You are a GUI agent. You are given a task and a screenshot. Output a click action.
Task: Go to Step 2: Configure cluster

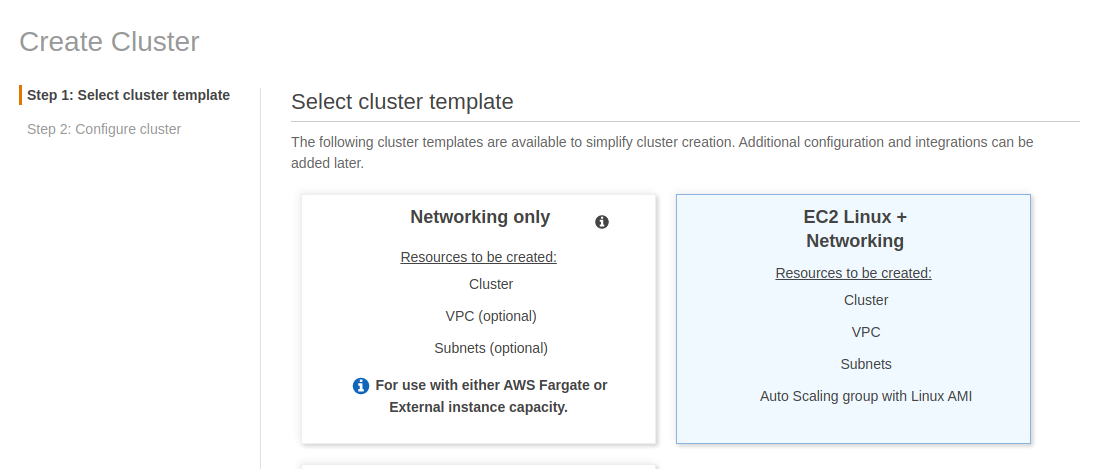(104, 129)
